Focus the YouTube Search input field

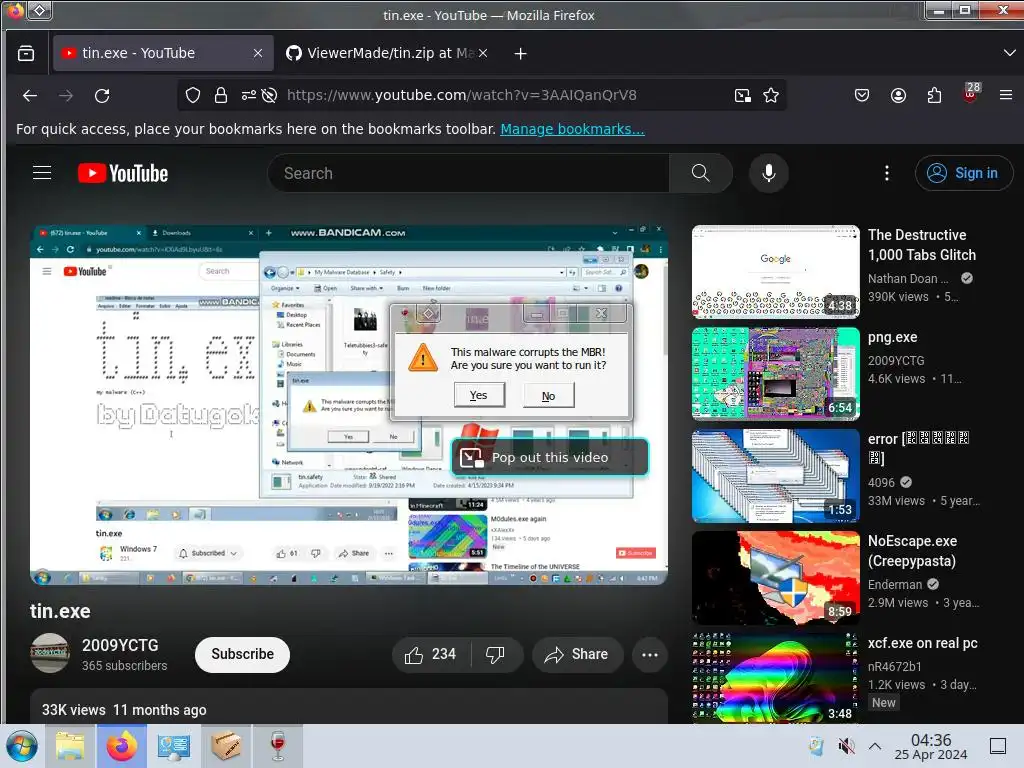tap(469, 173)
